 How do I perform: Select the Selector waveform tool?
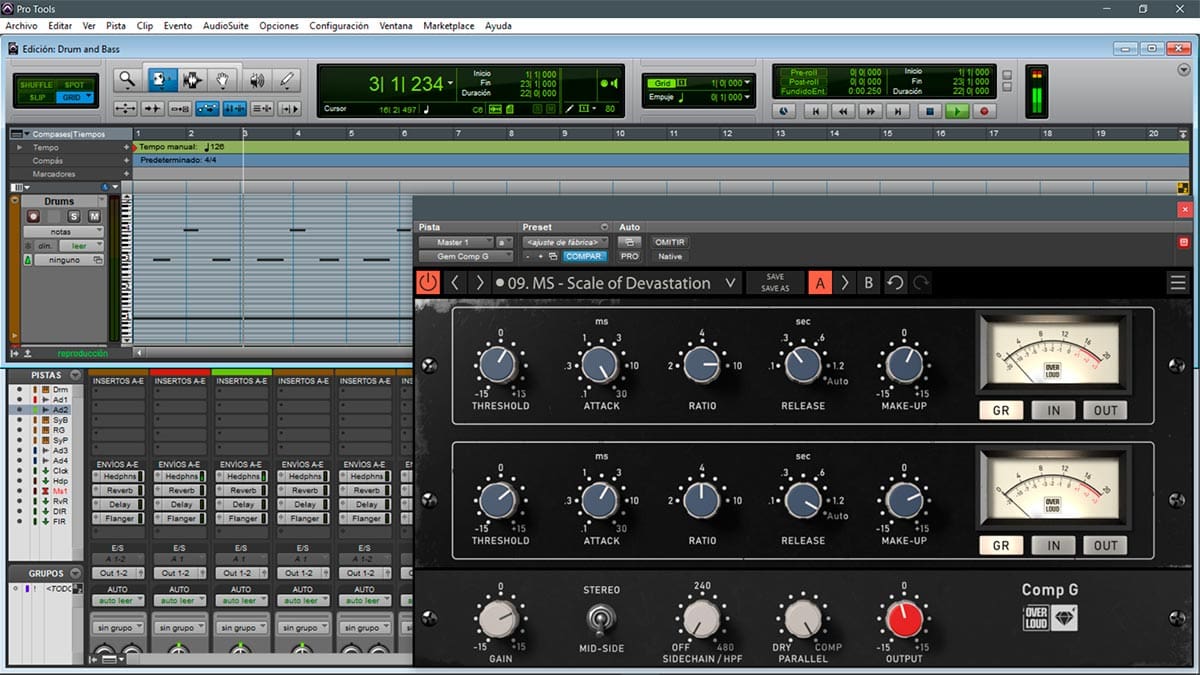pyautogui.click(x=192, y=80)
